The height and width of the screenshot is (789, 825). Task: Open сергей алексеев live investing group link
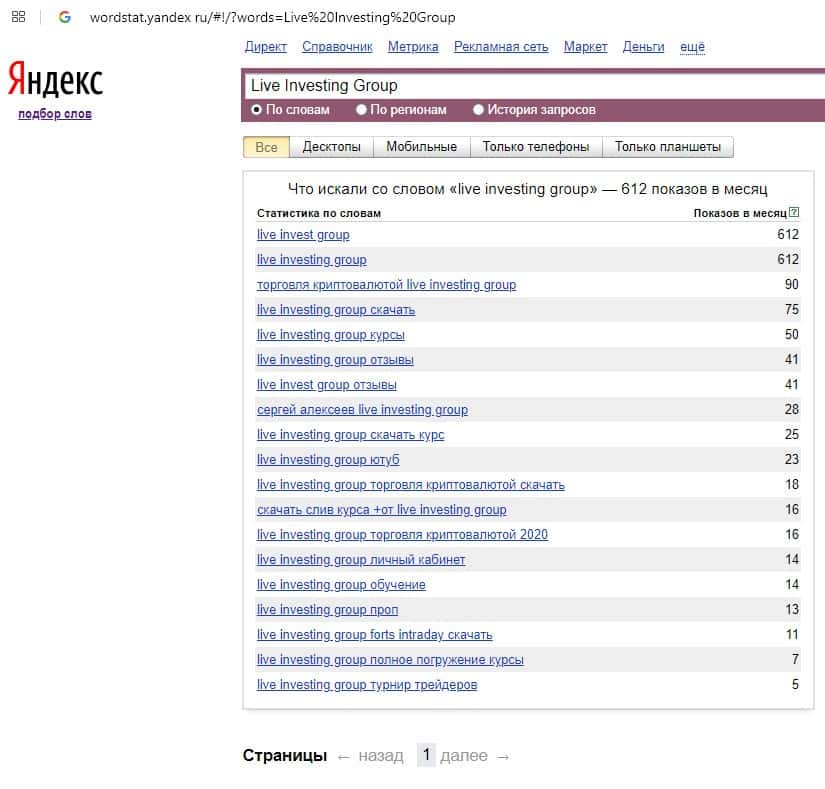click(362, 409)
